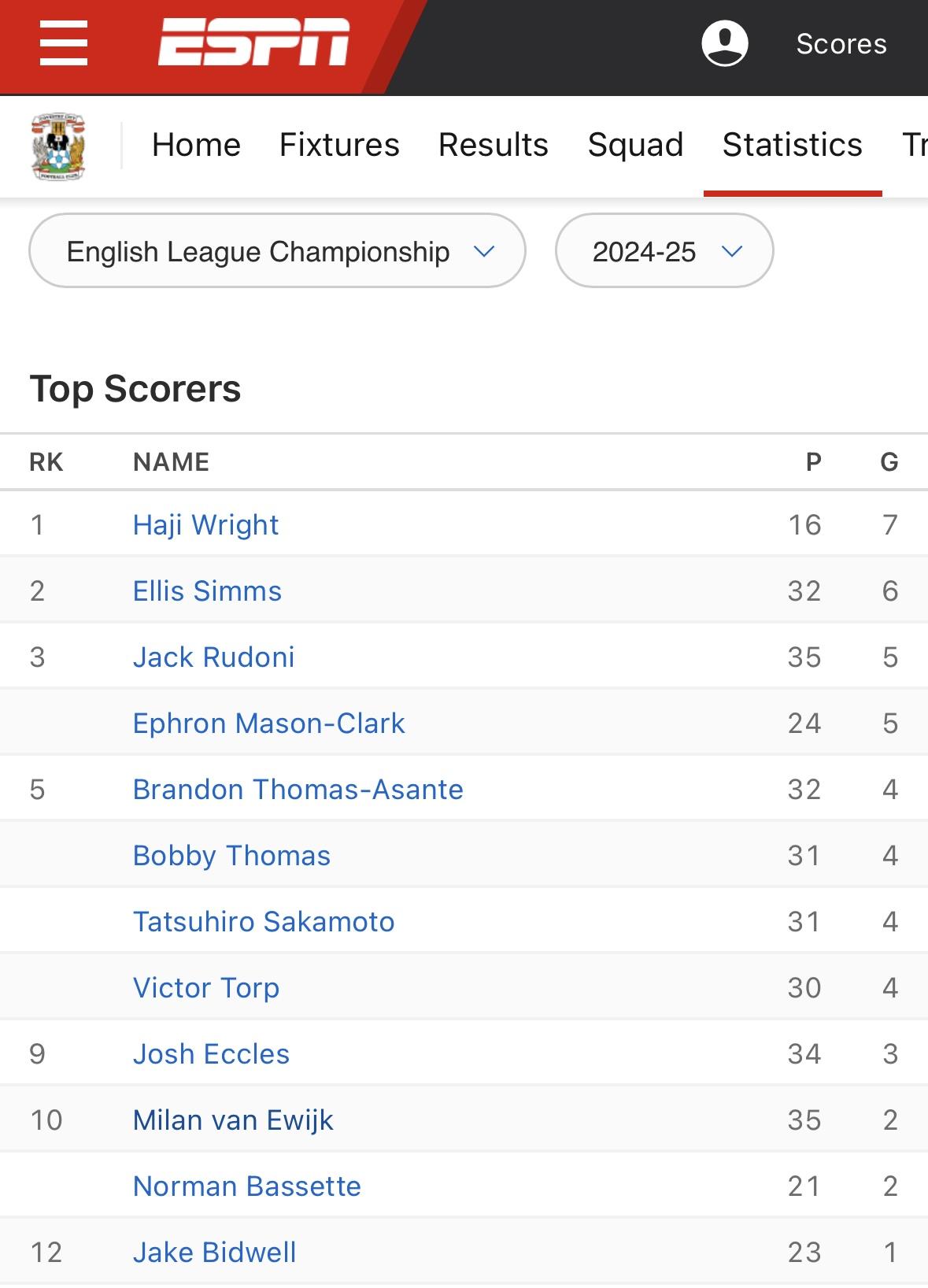
Task: Open the user profile icon
Action: (724, 43)
